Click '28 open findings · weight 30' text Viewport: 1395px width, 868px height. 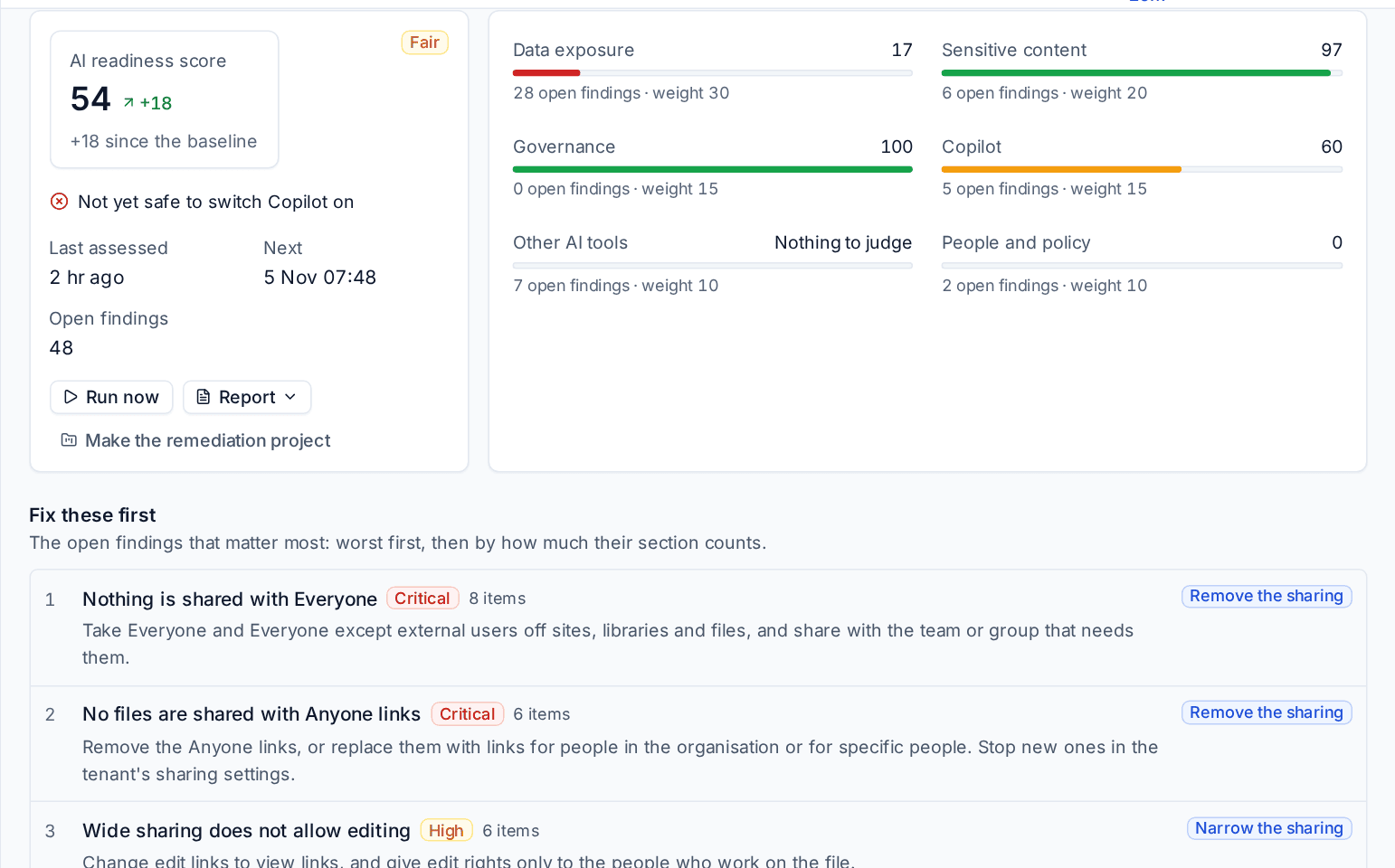(x=622, y=93)
